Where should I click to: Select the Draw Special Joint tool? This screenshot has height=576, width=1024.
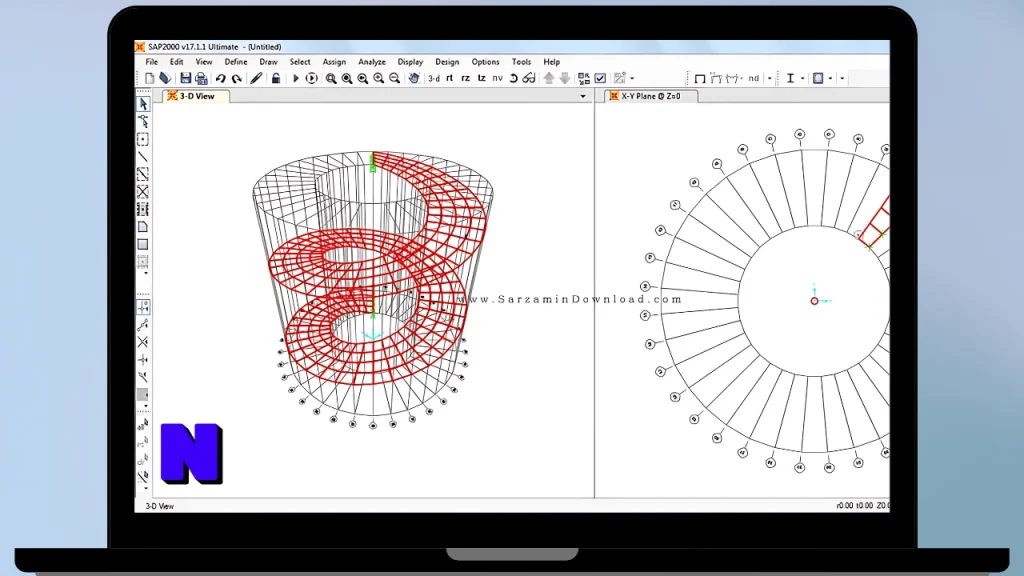tap(143, 139)
